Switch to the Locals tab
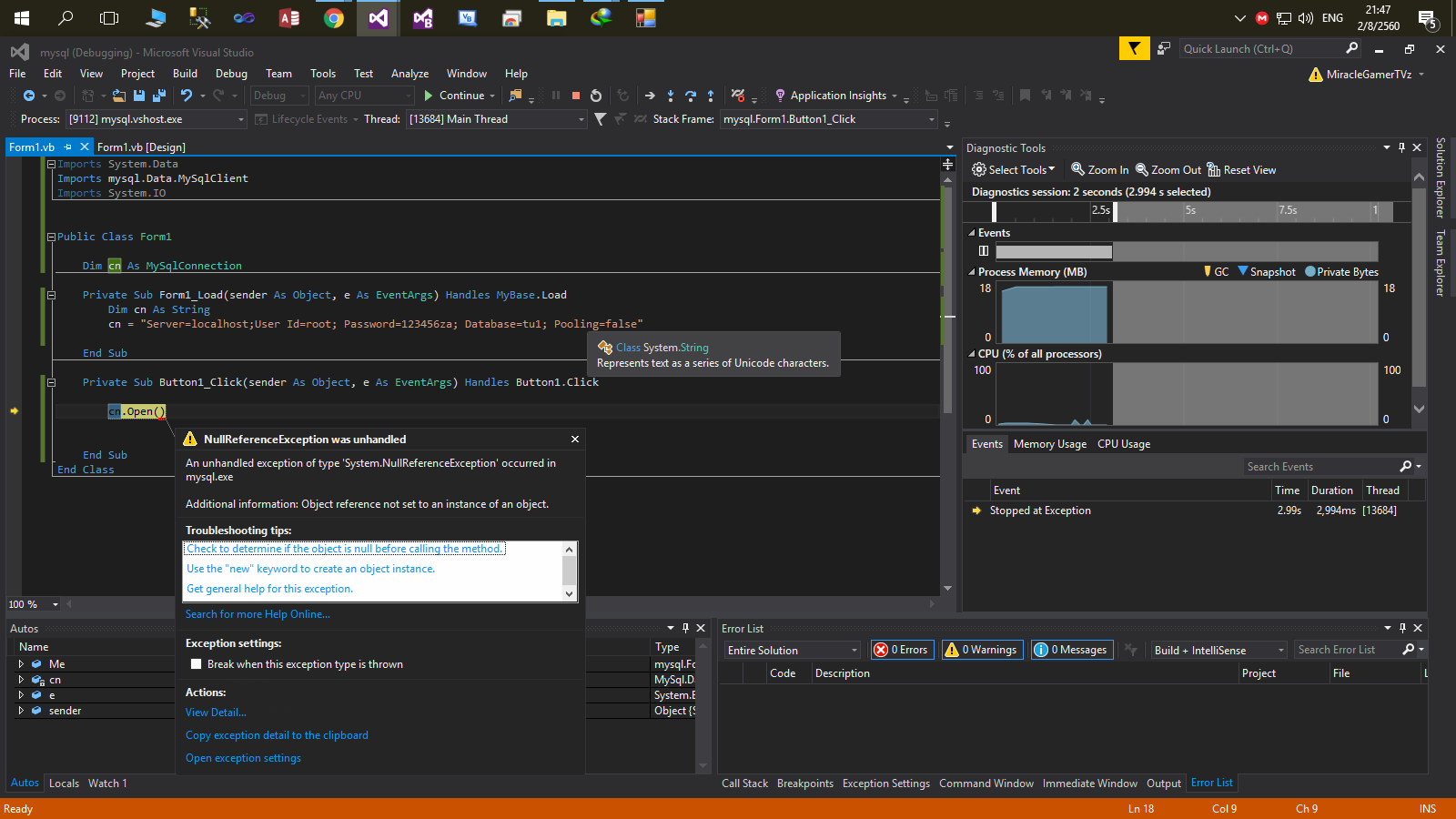The width and height of the screenshot is (1456, 819). pos(64,784)
